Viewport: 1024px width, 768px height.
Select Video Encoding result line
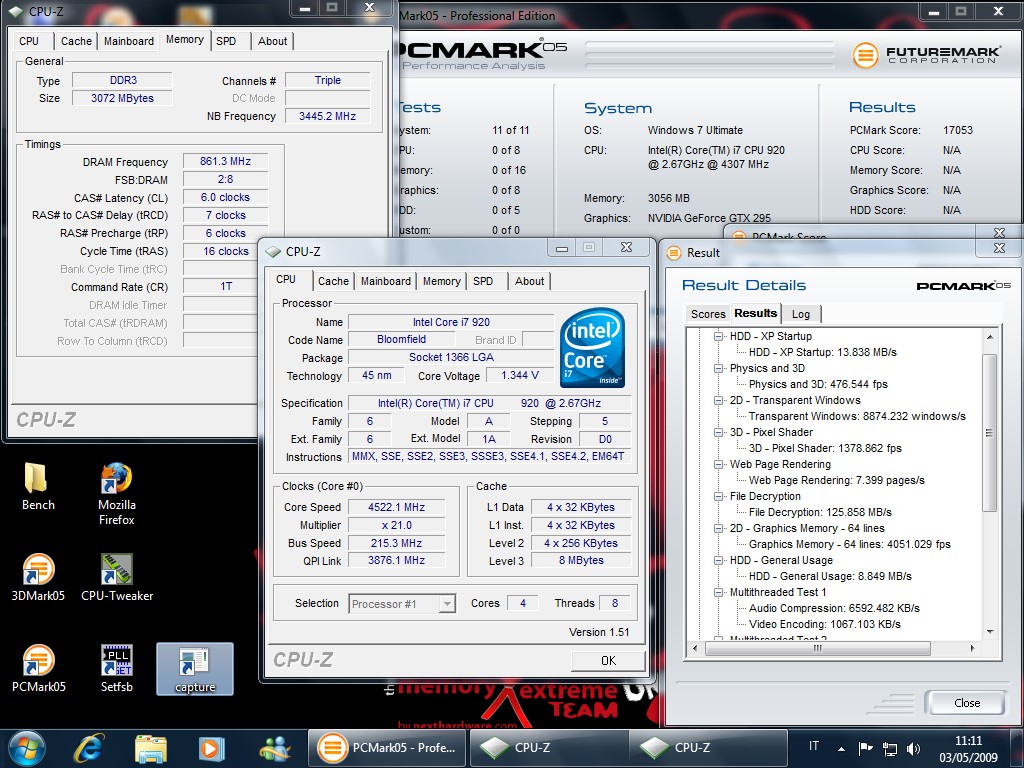[824, 624]
